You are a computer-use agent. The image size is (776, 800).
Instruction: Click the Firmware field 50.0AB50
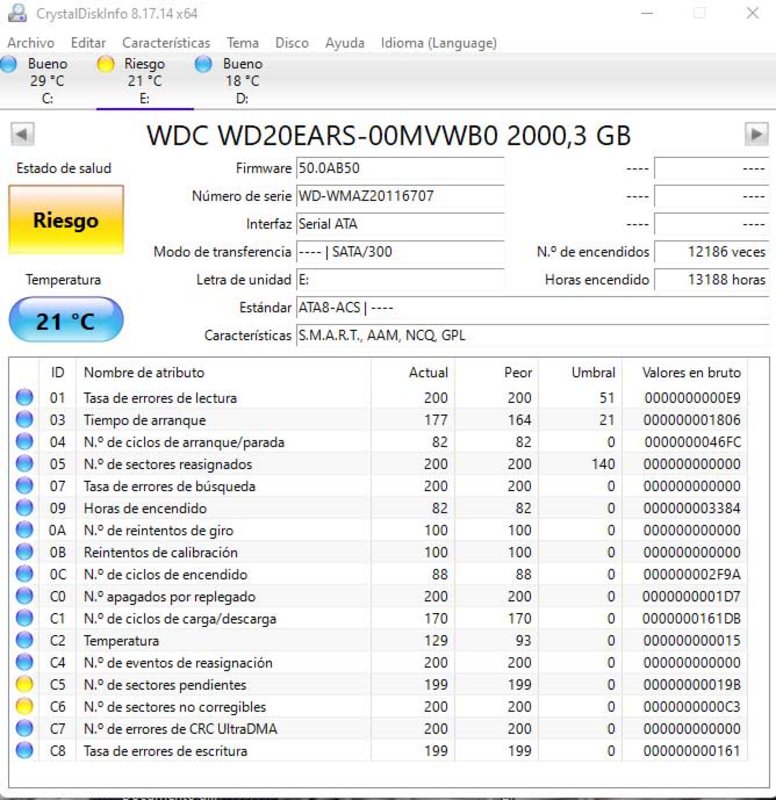400,168
